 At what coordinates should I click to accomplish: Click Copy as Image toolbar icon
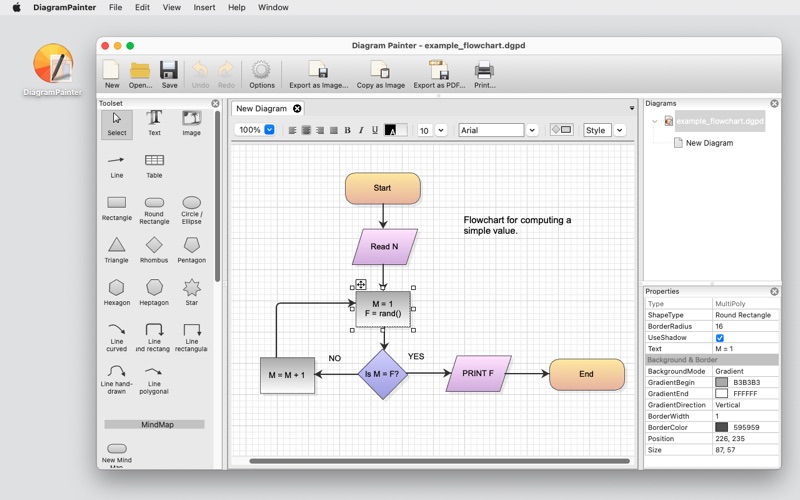point(381,74)
